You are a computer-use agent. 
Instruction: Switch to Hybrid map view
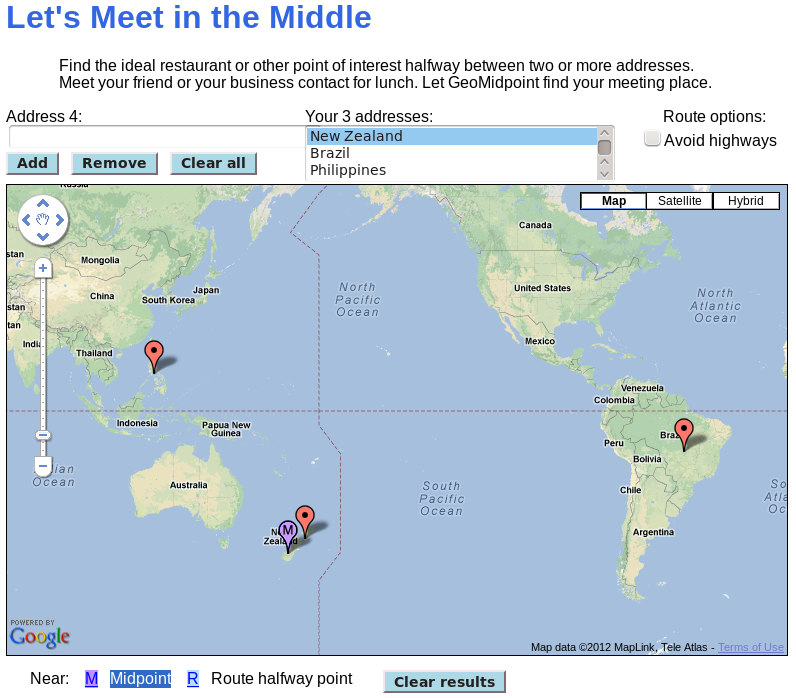(x=745, y=201)
